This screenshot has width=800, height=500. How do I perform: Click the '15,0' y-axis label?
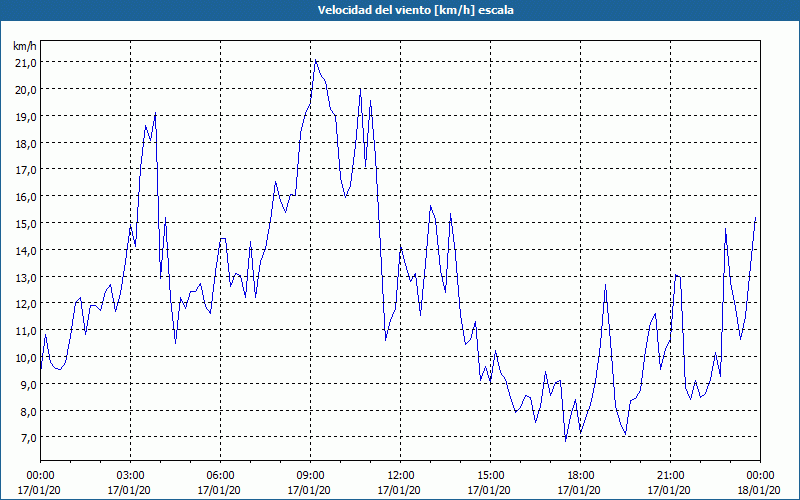[26, 224]
